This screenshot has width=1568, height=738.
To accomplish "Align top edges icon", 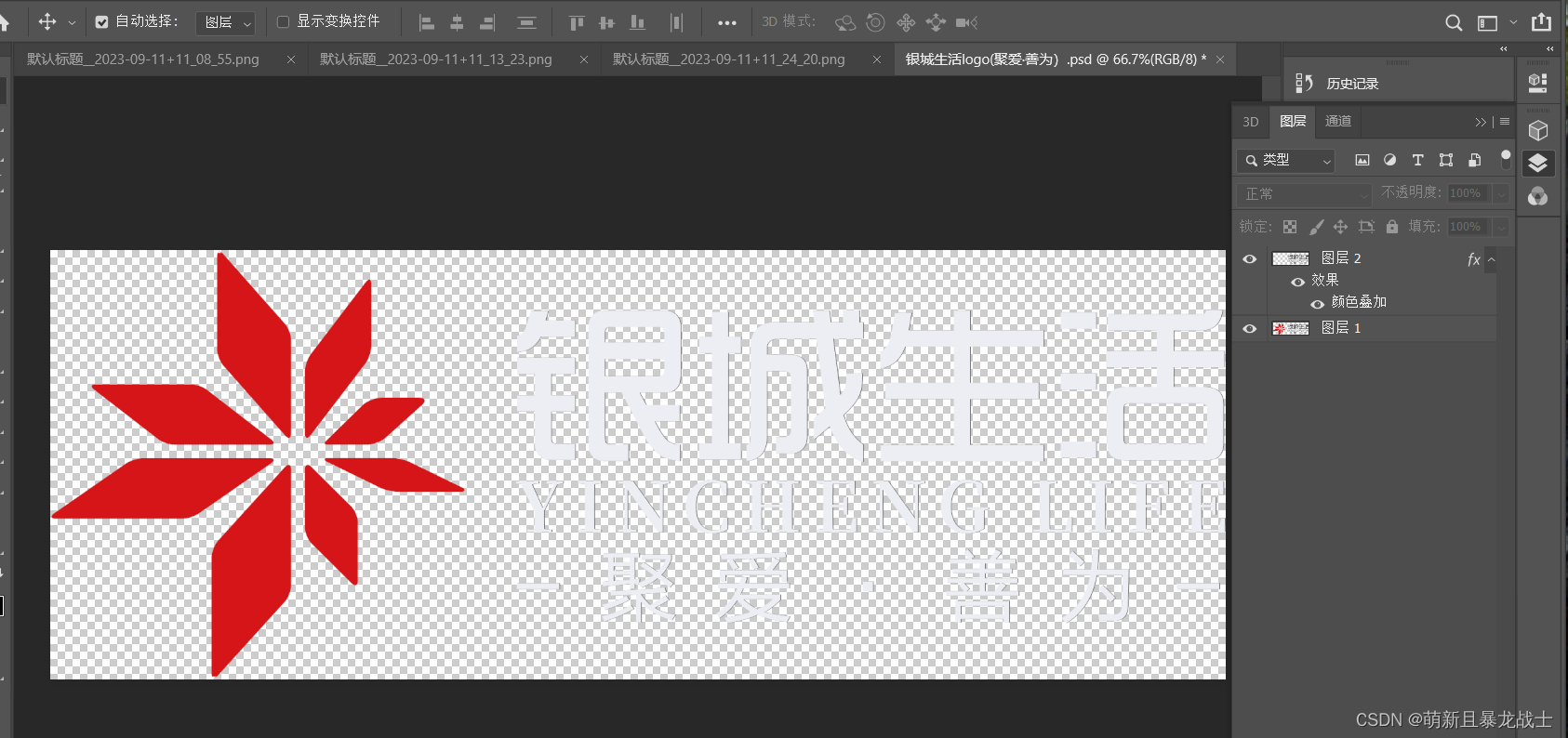I will (577, 22).
